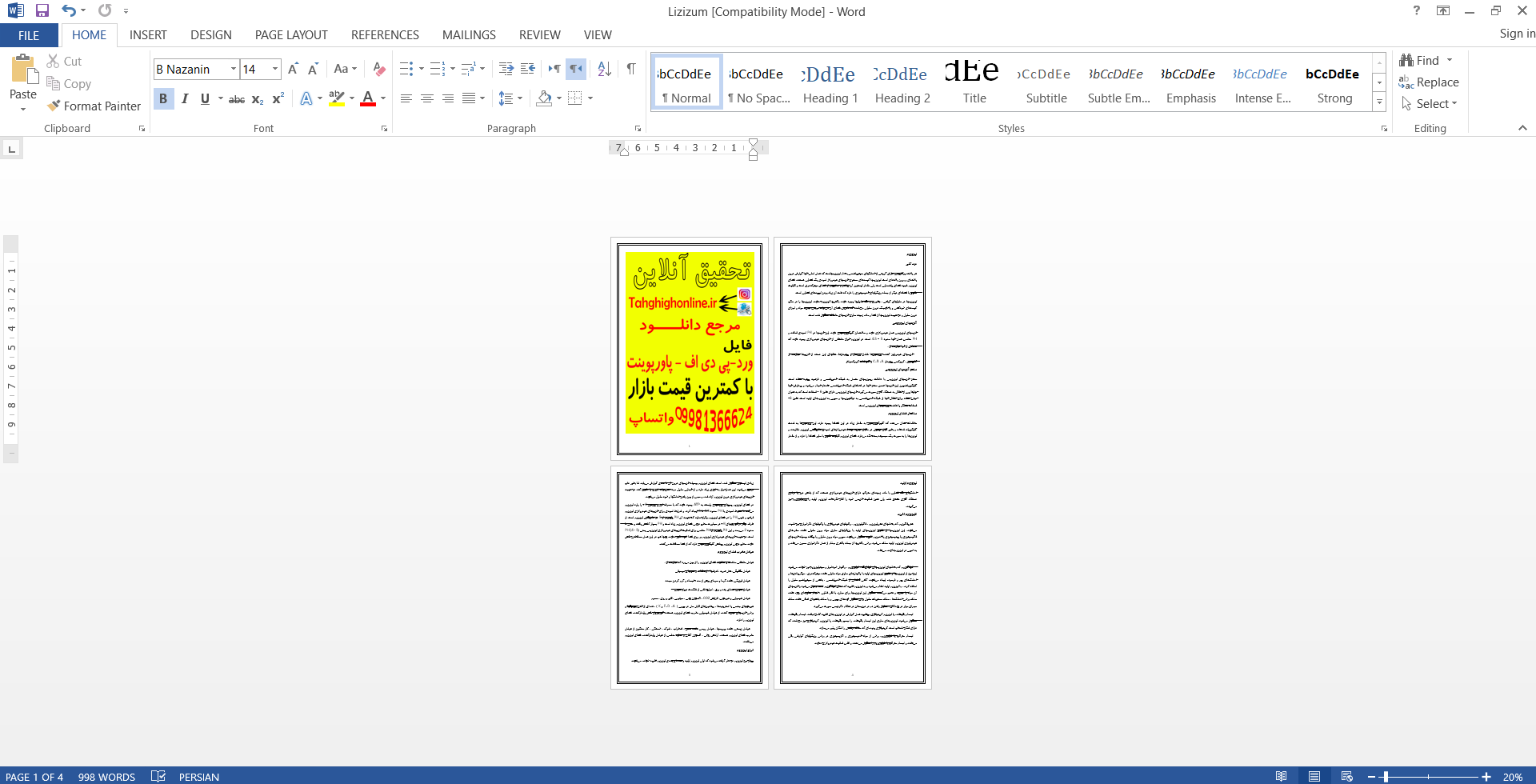This screenshot has width=1536, height=784.
Task: Undo the last action
Action: tap(69, 10)
